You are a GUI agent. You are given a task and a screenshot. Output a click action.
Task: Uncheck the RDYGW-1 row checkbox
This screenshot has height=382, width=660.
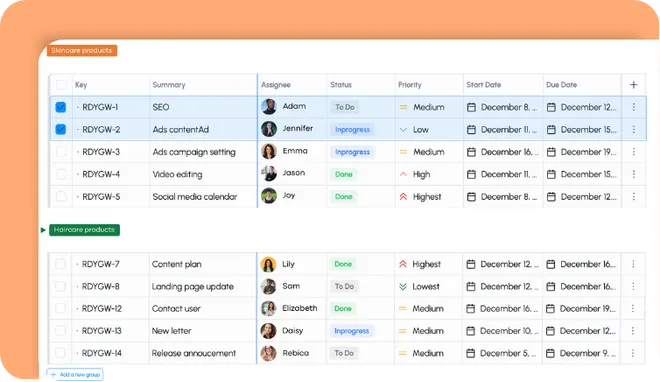click(x=61, y=107)
